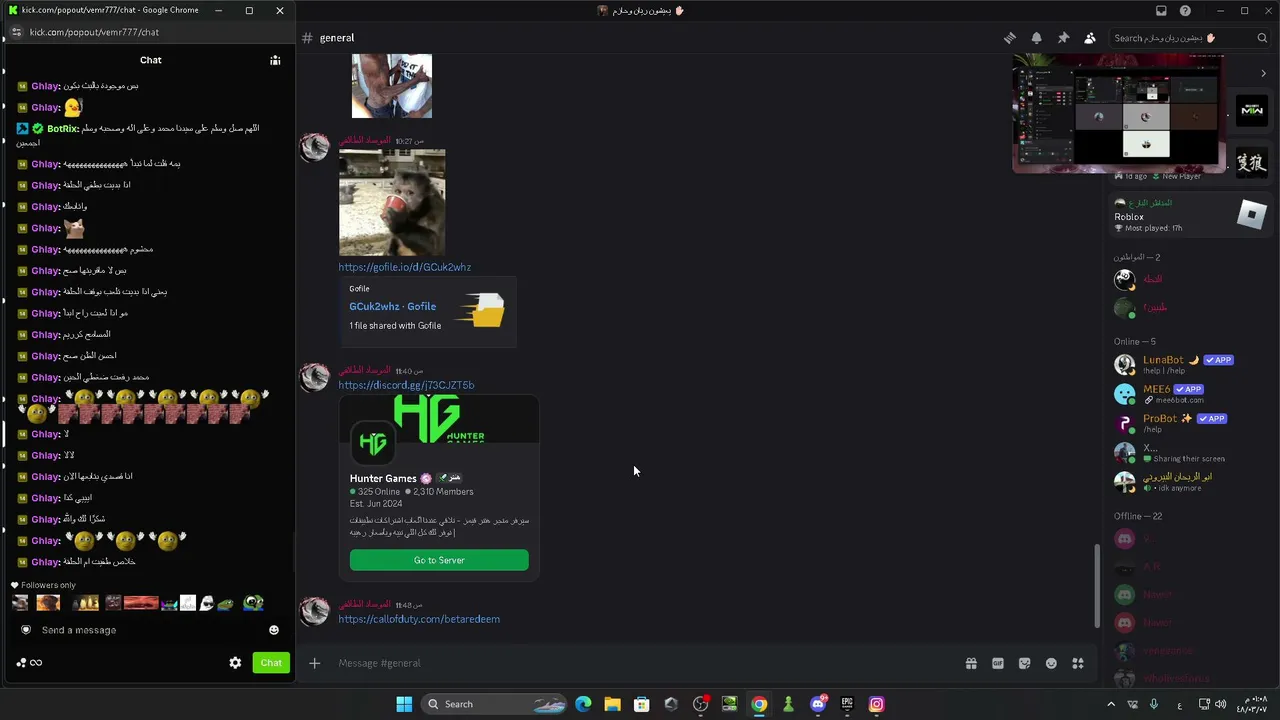Click the Followers only label in Kick chat
Screen dimensions: 1280x720
(43, 585)
